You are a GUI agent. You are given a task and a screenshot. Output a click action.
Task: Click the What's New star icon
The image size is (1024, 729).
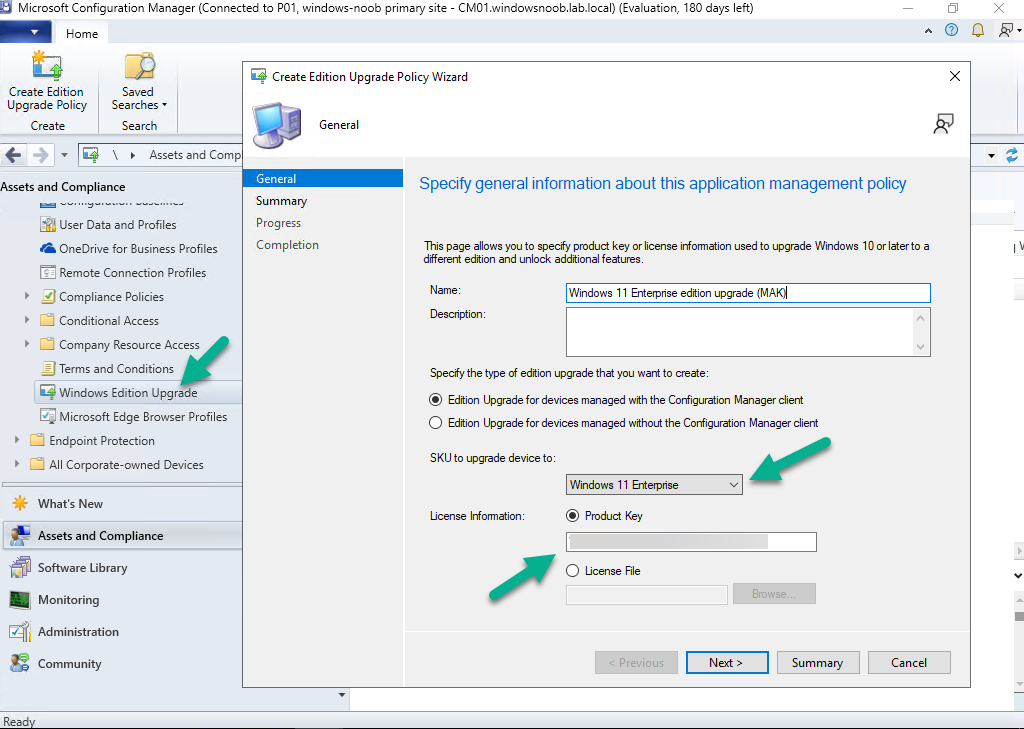point(20,503)
